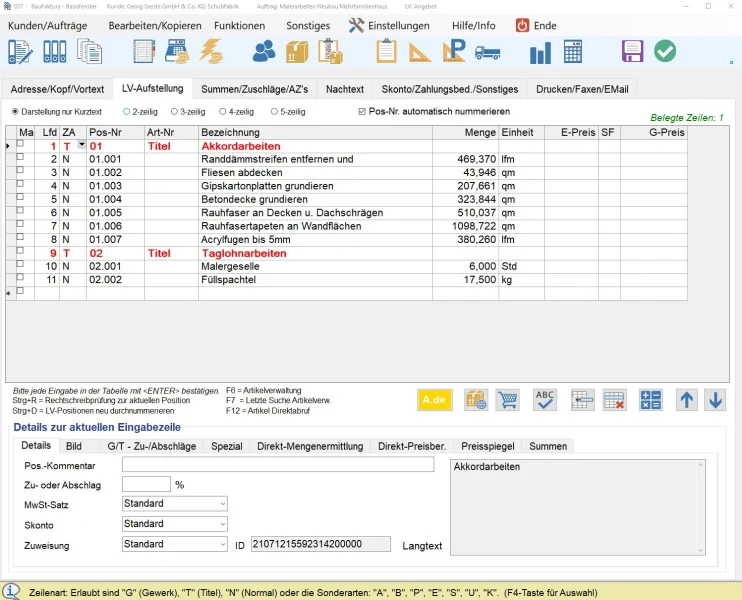Tick the Ma checkbox for row Malergeselle
The width and height of the screenshot is (742, 600).
click(20, 266)
